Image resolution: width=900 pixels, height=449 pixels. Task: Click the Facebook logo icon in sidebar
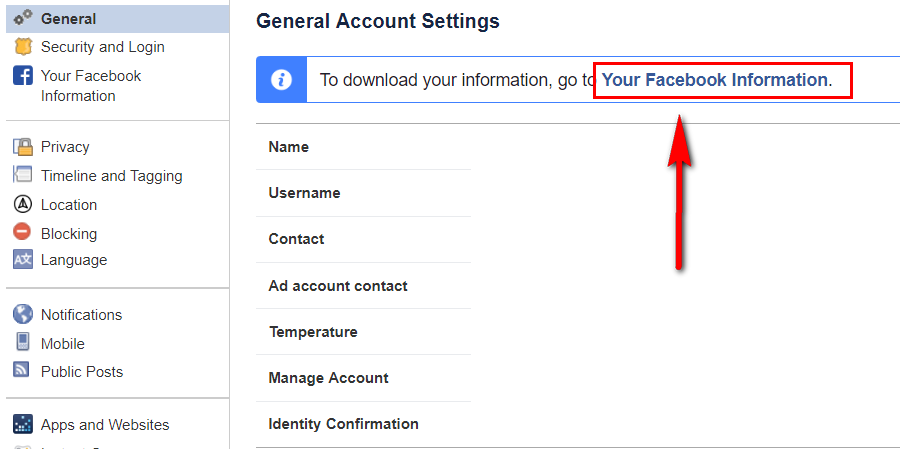point(23,75)
